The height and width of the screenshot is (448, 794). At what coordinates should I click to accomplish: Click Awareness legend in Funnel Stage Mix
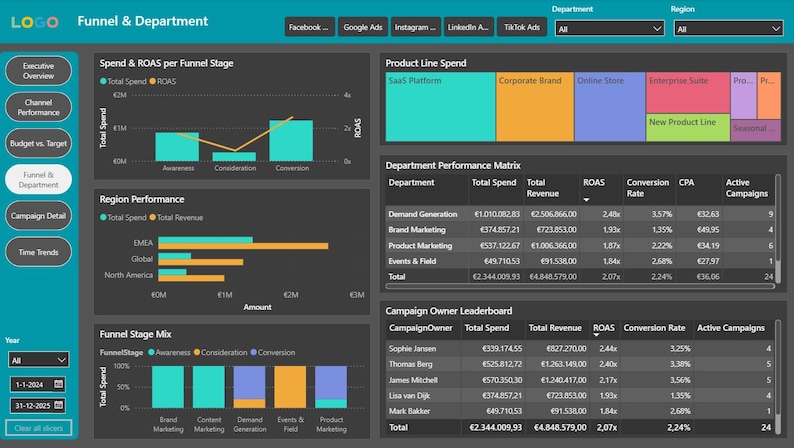(x=170, y=352)
